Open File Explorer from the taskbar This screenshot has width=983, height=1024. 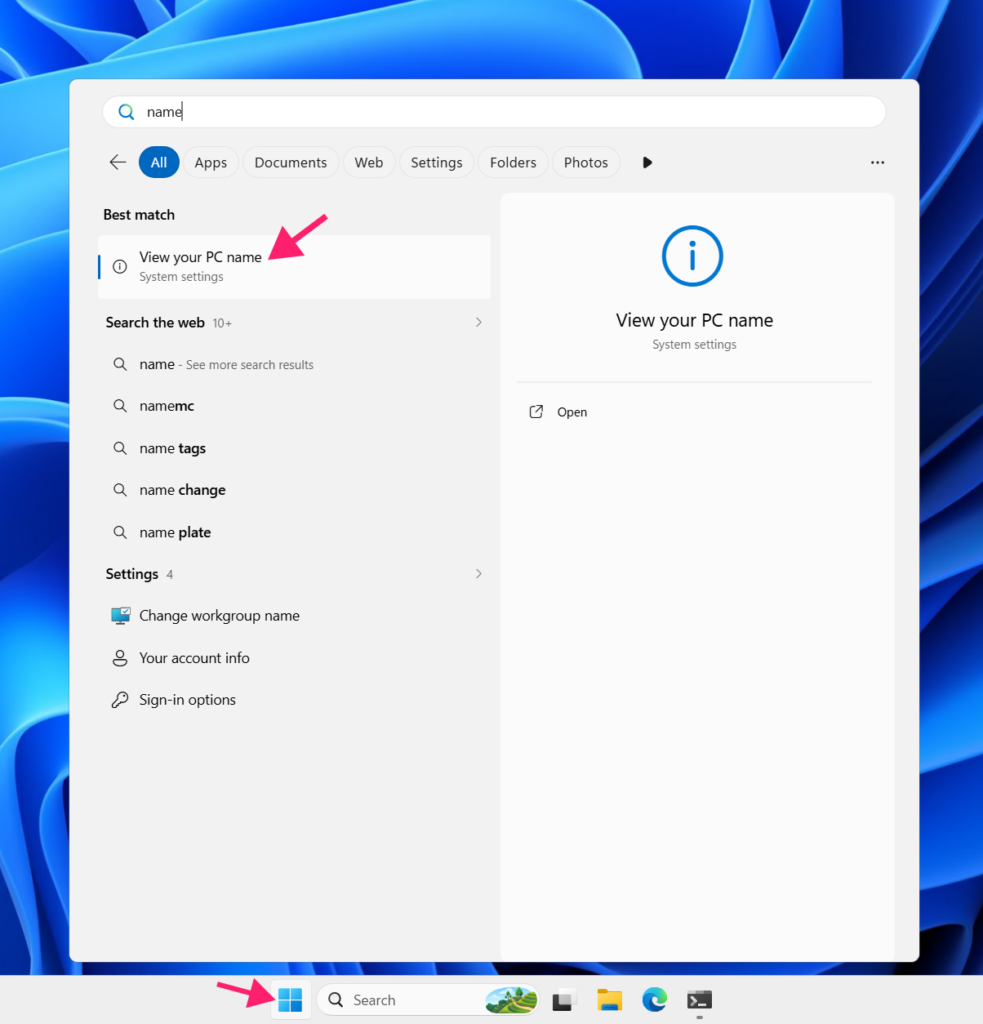(x=609, y=1000)
